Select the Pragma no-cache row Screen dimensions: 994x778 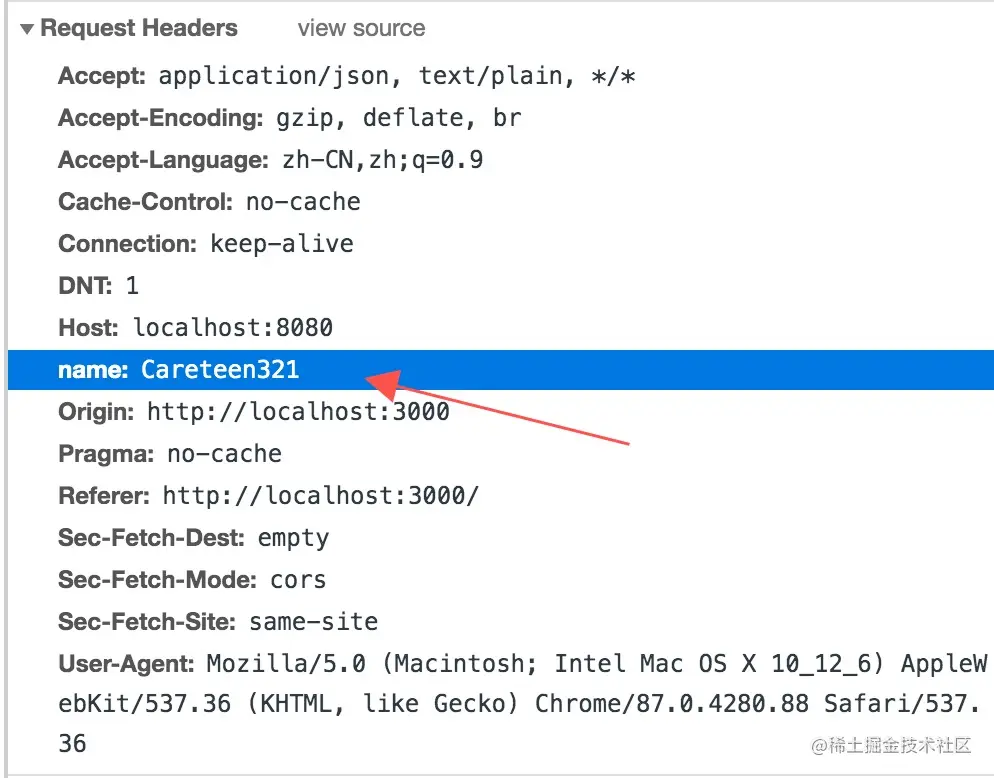170,453
